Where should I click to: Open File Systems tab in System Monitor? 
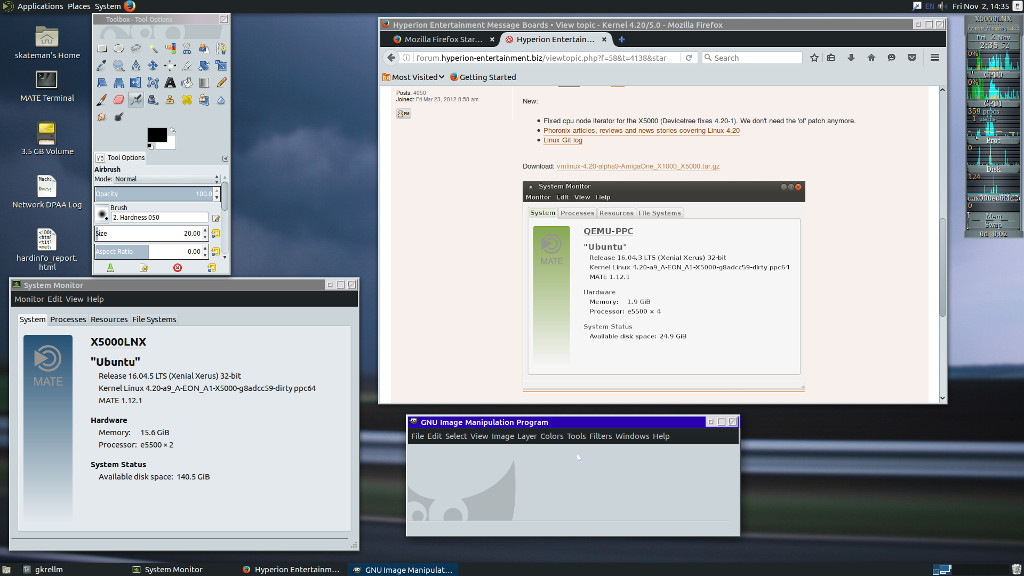pos(154,319)
